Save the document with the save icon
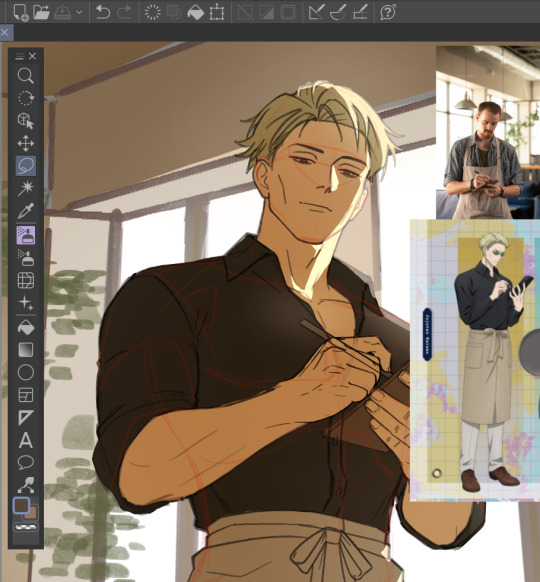Image resolution: width=540 pixels, height=582 pixels. click(62, 12)
